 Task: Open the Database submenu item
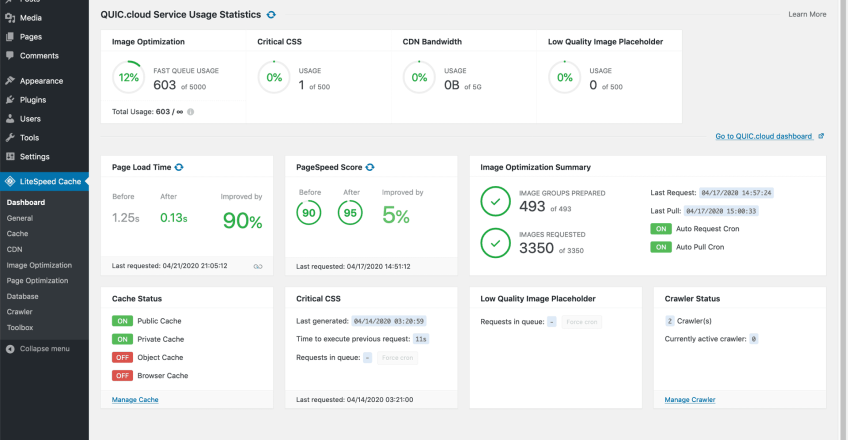23,296
